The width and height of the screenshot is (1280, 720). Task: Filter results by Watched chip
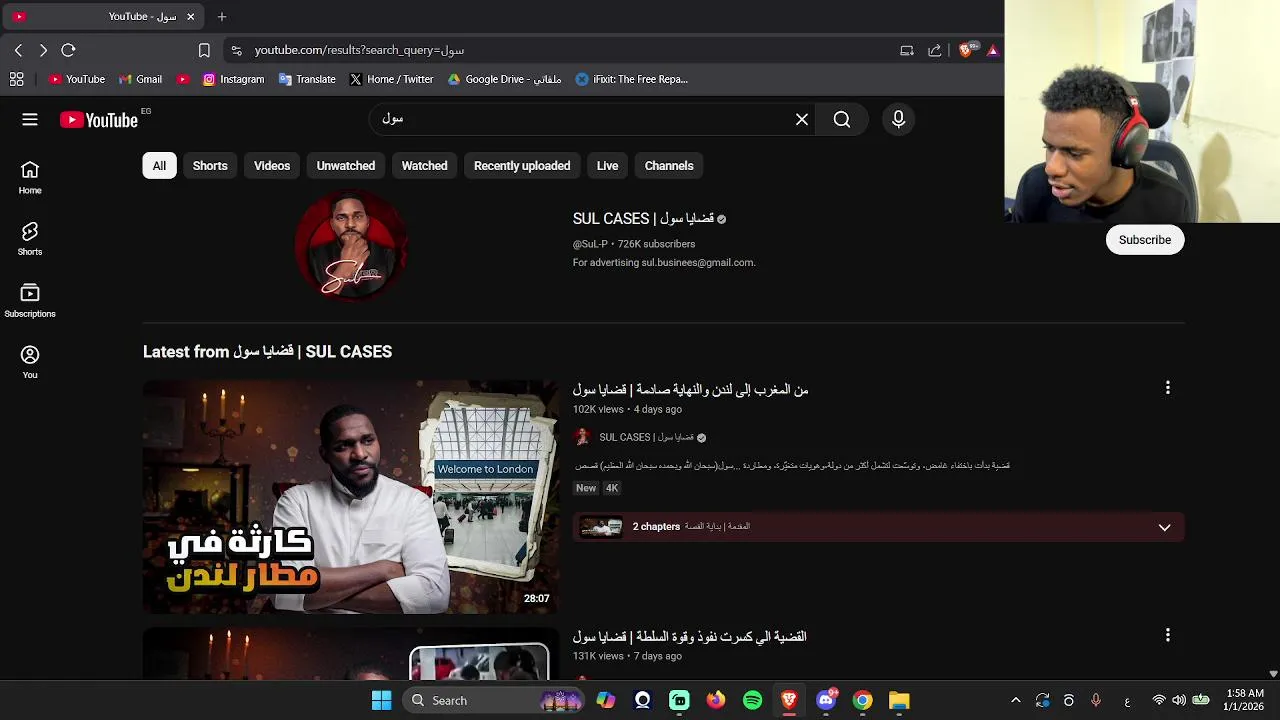point(424,166)
